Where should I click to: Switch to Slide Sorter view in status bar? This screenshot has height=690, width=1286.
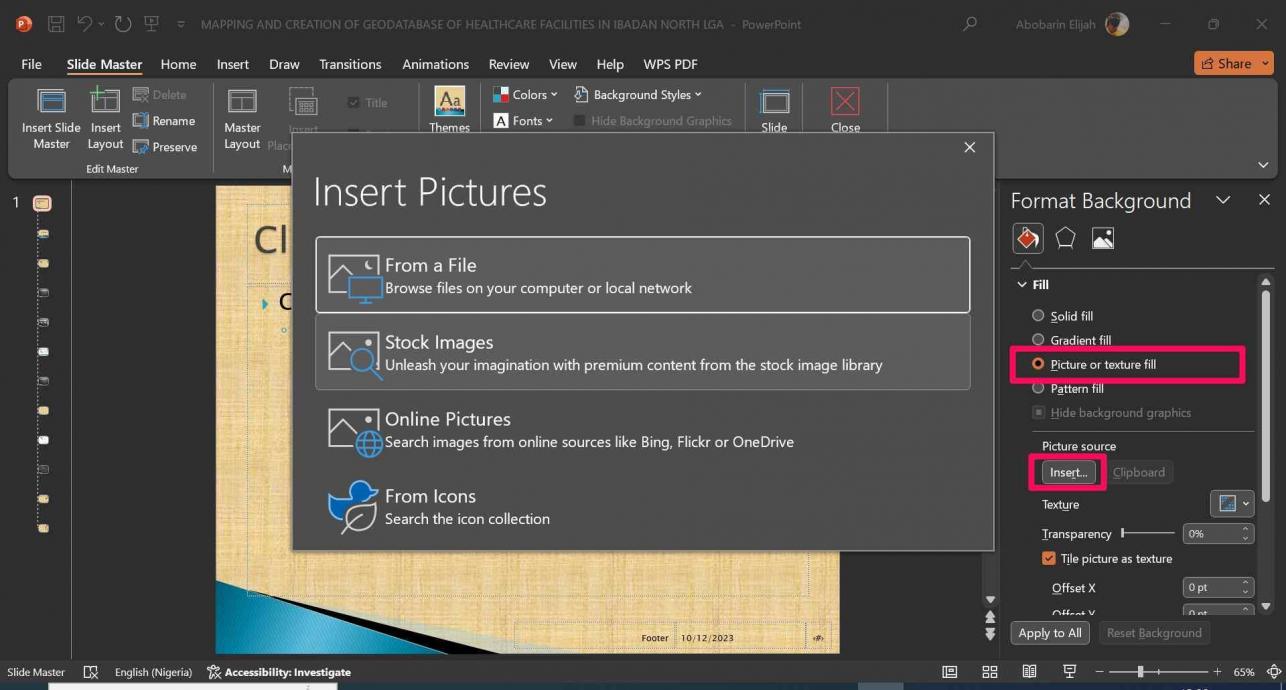click(990, 672)
